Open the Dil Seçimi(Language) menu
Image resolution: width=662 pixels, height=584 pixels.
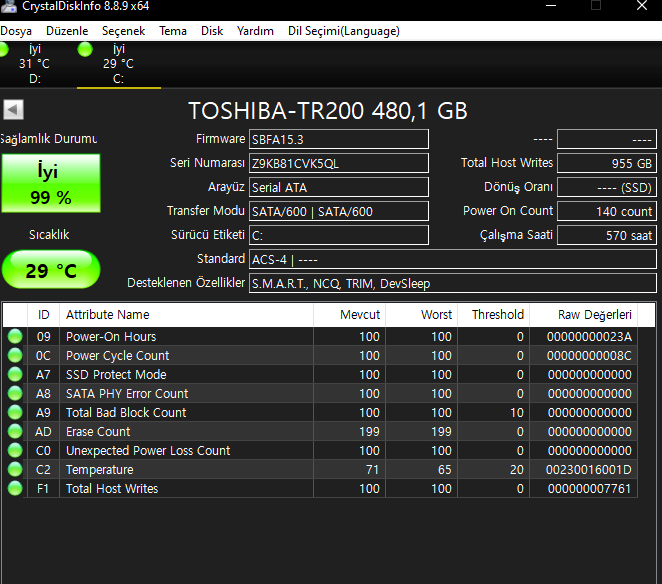coord(344,31)
